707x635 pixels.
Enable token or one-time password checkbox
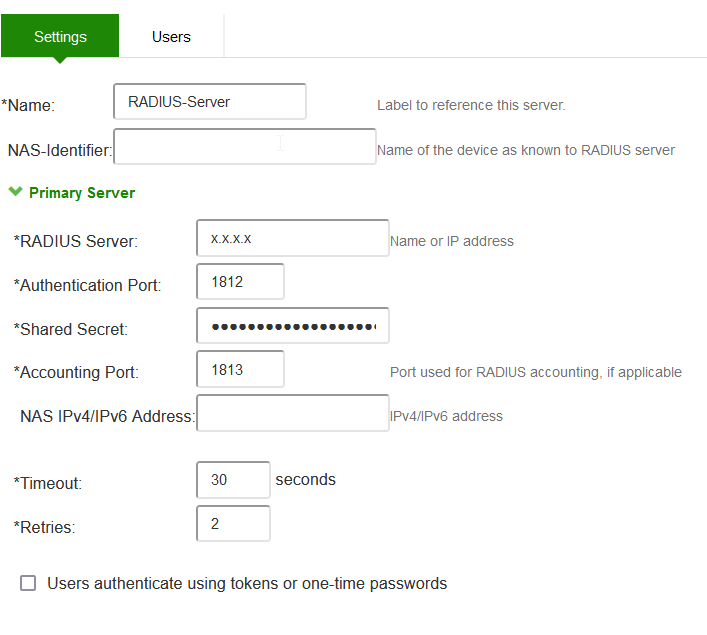coord(28,583)
